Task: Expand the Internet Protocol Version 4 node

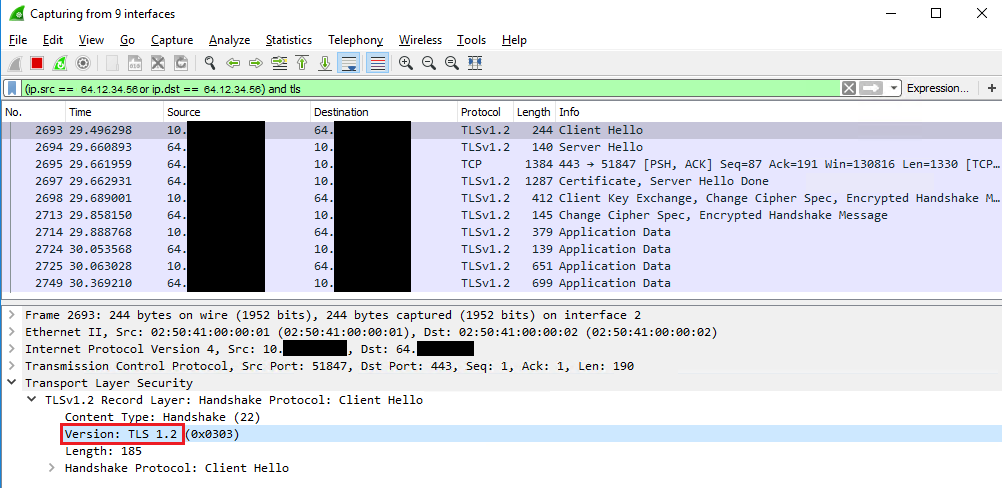Action: pos(11,349)
